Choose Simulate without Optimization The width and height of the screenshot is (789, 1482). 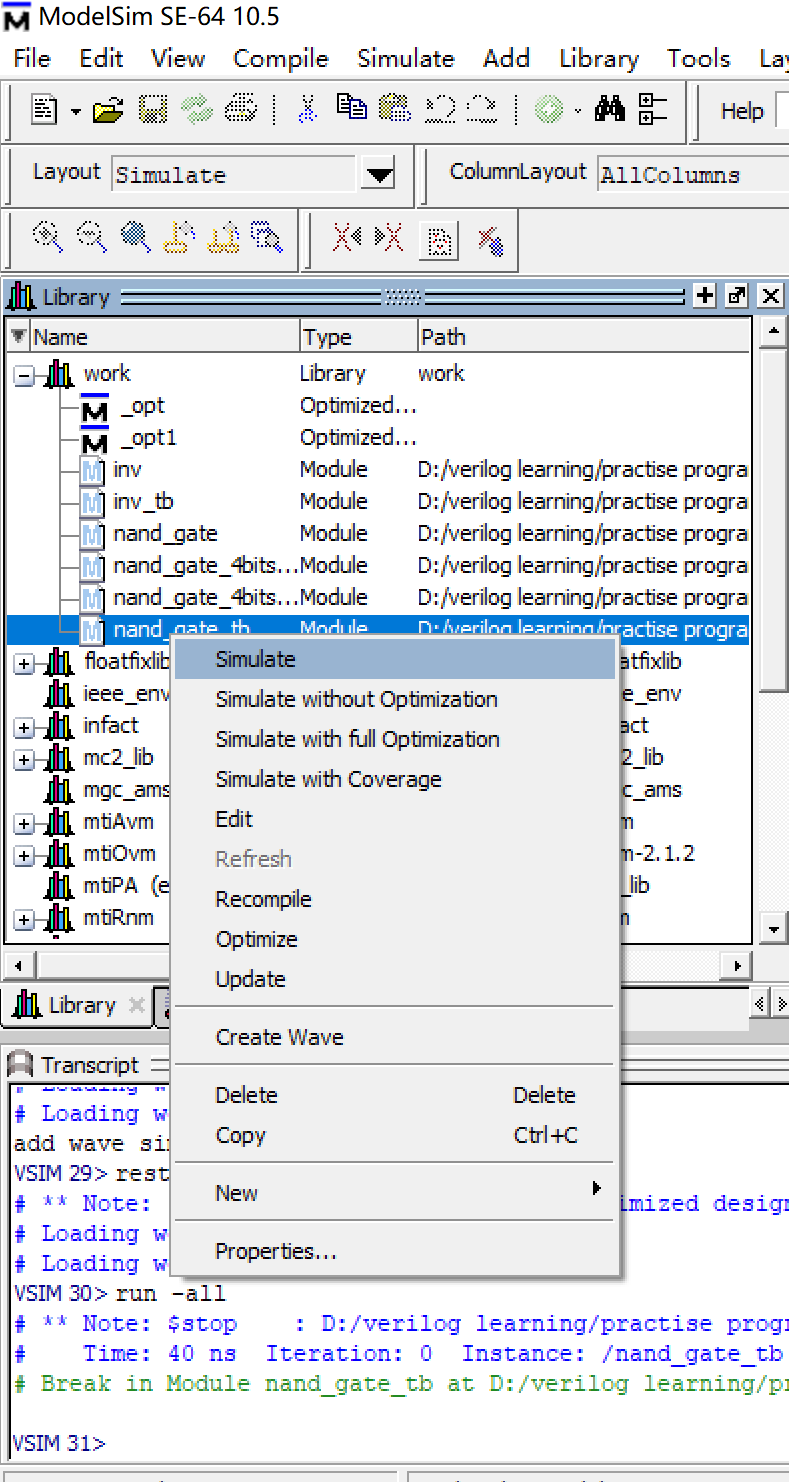(395, 699)
